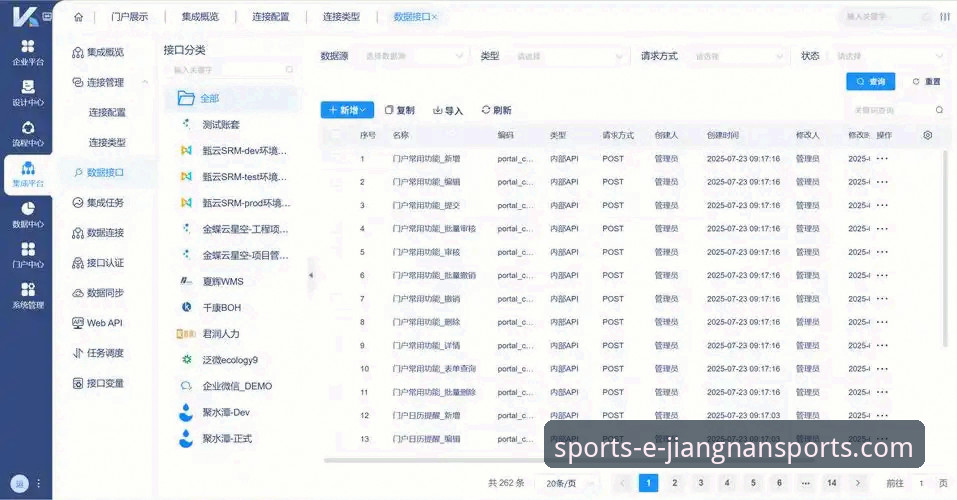Open 任务调度 in the side menu
957x500 pixels.
[x=98, y=353]
